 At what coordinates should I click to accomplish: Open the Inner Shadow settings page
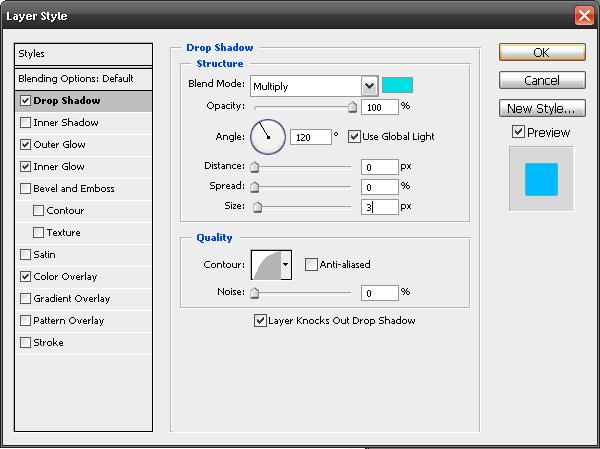tap(66, 122)
